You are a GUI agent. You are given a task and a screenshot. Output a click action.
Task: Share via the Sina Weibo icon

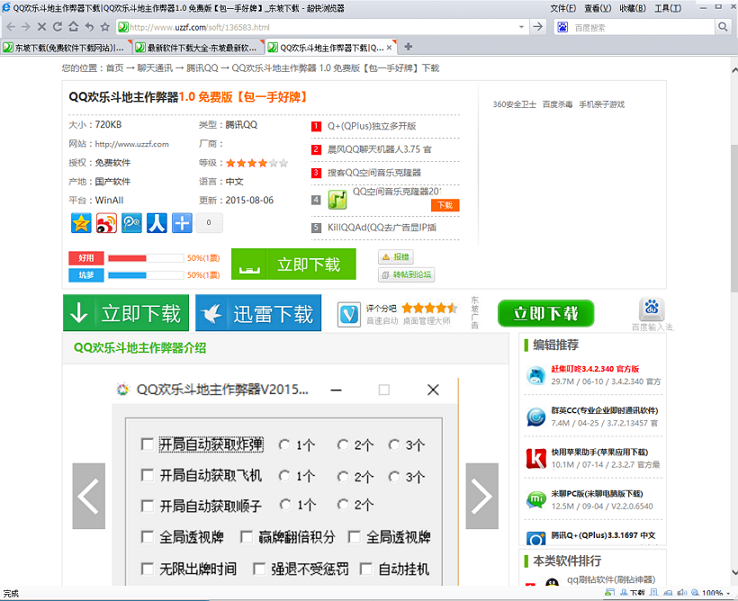click(106, 223)
